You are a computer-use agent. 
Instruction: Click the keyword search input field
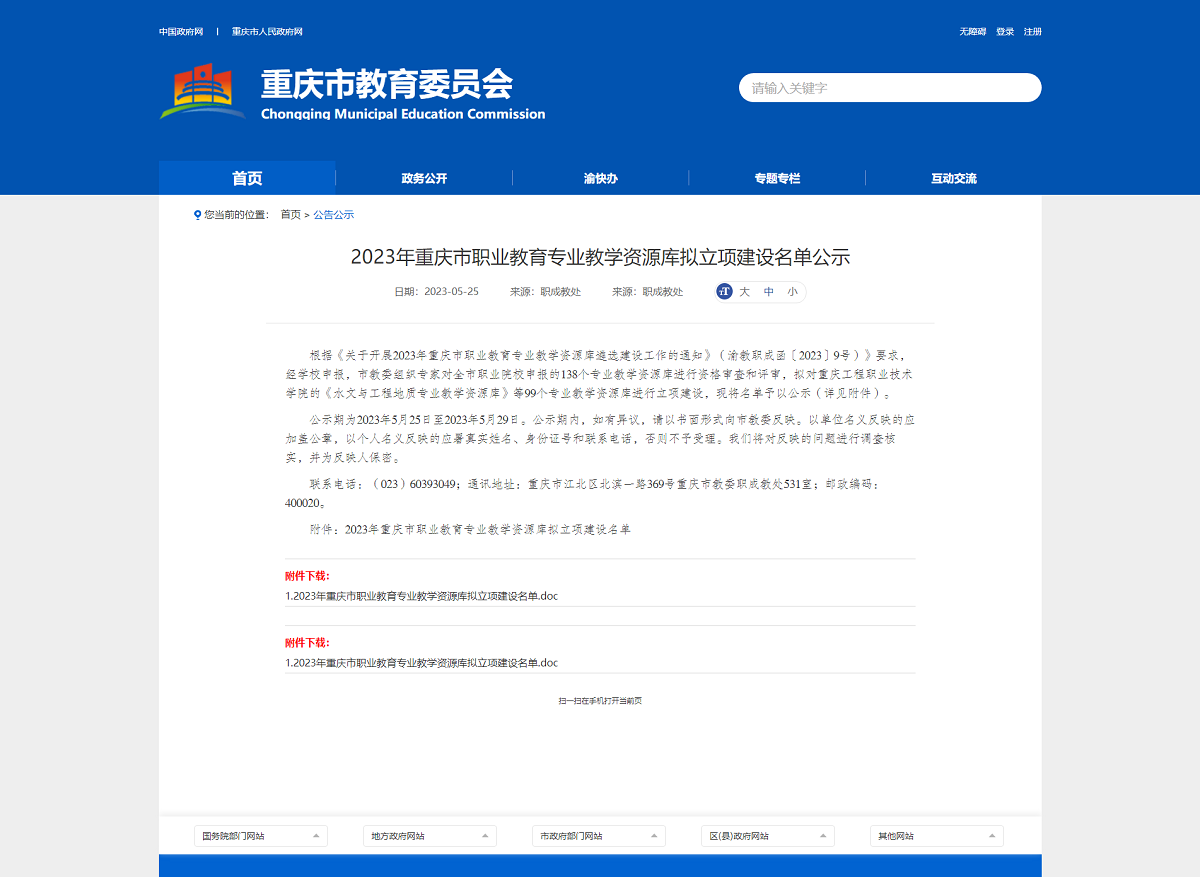click(x=890, y=88)
